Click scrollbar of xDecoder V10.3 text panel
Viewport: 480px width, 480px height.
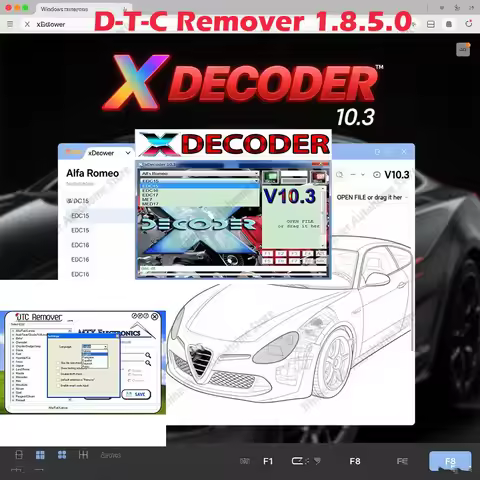point(322,217)
